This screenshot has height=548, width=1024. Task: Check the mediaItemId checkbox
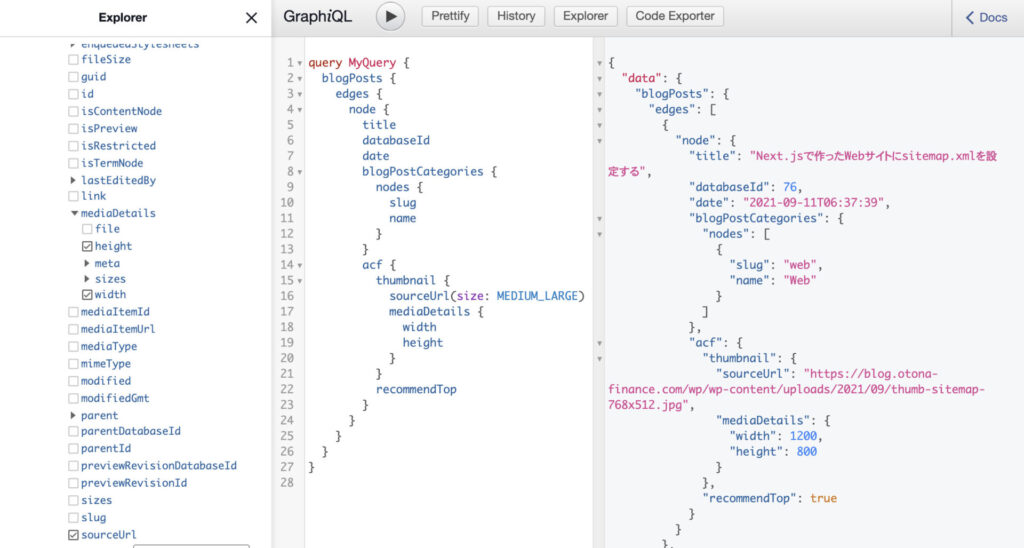click(73, 312)
